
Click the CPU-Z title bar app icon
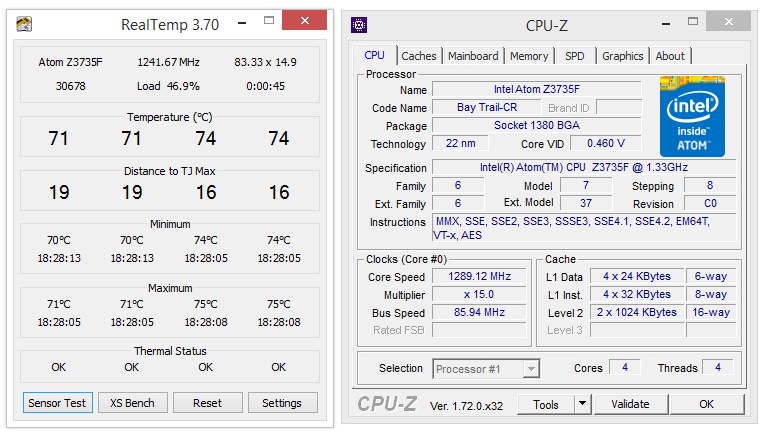[359, 25]
